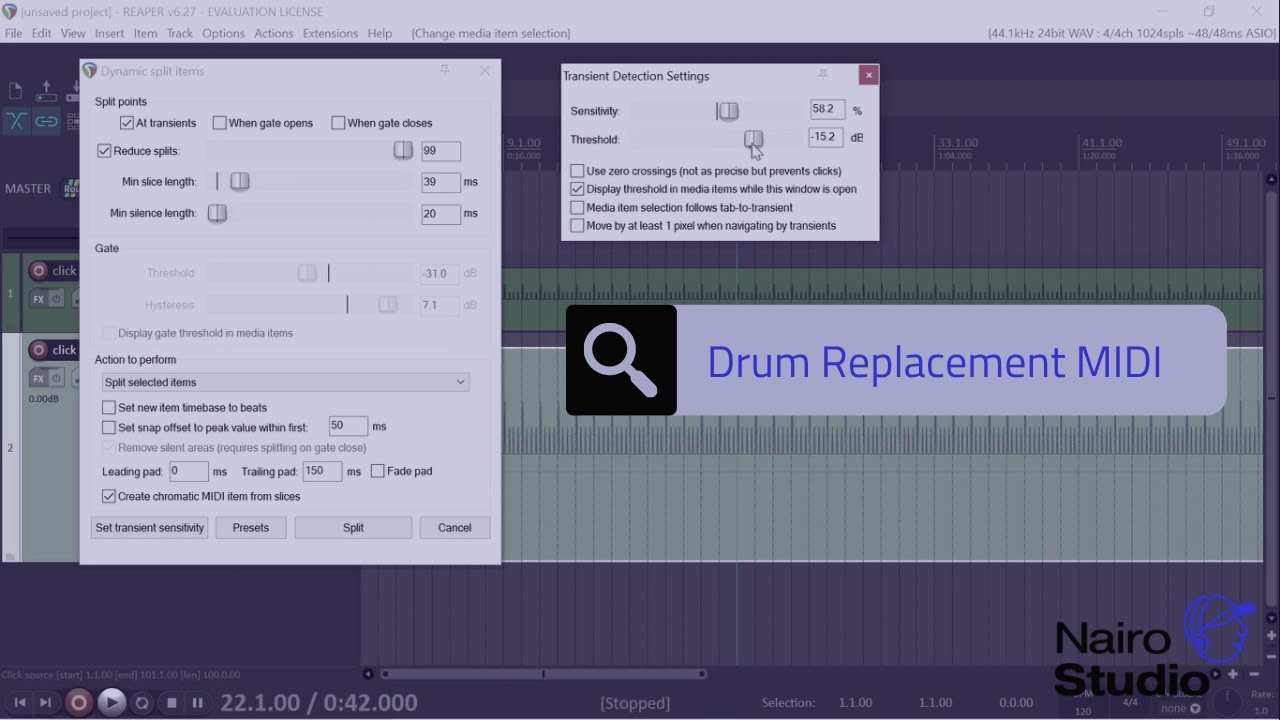Open the Insert menu
This screenshot has width=1280, height=720.
110,33
